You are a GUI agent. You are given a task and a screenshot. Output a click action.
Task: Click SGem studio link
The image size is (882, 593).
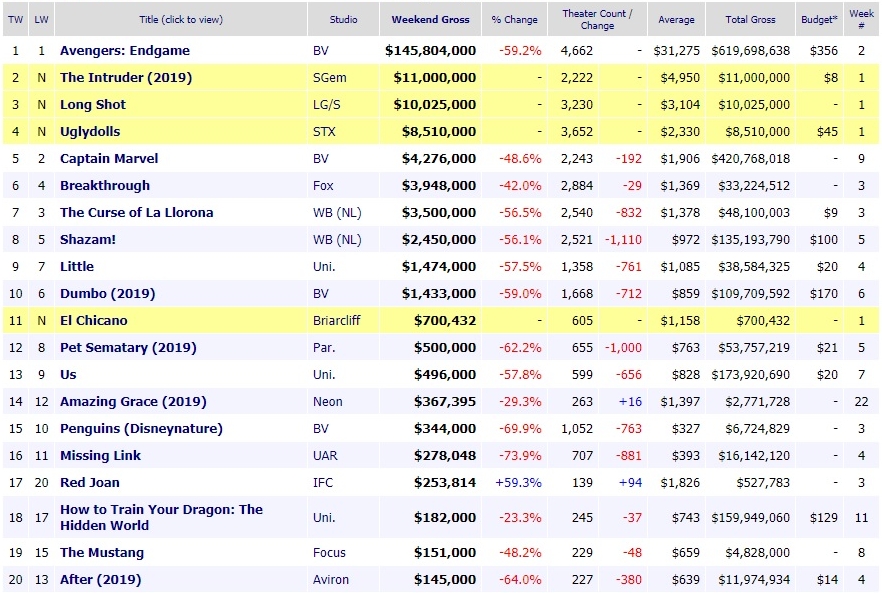[330, 78]
